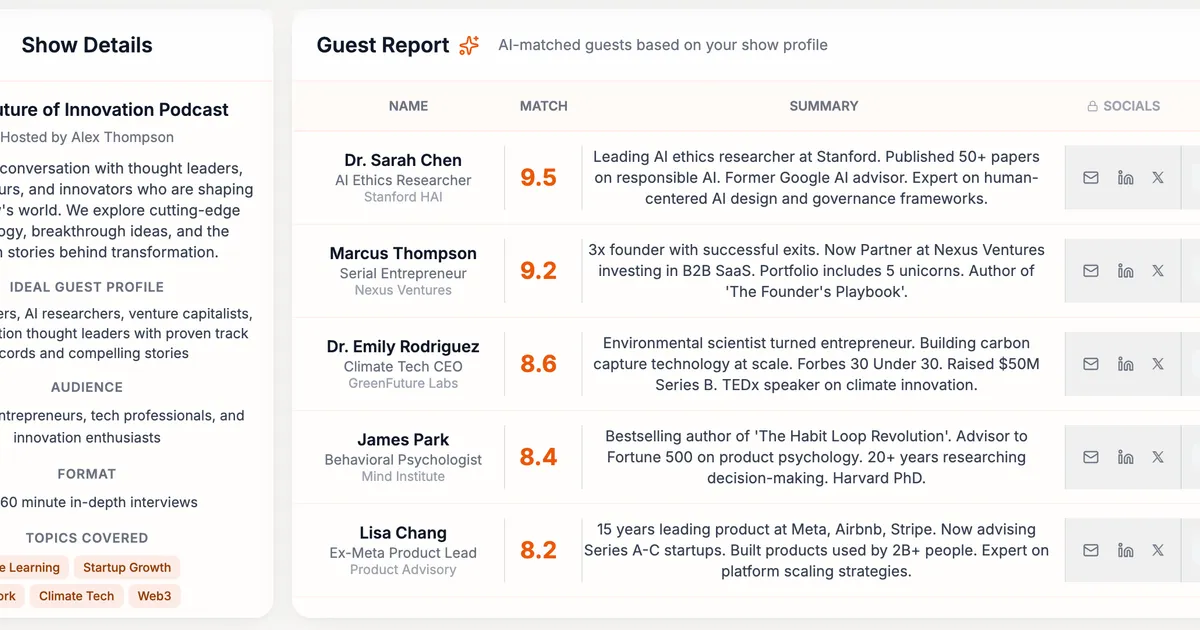
Task: Open Marcus Thompson's X profile icon
Action: pyautogui.click(x=1158, y=271)
